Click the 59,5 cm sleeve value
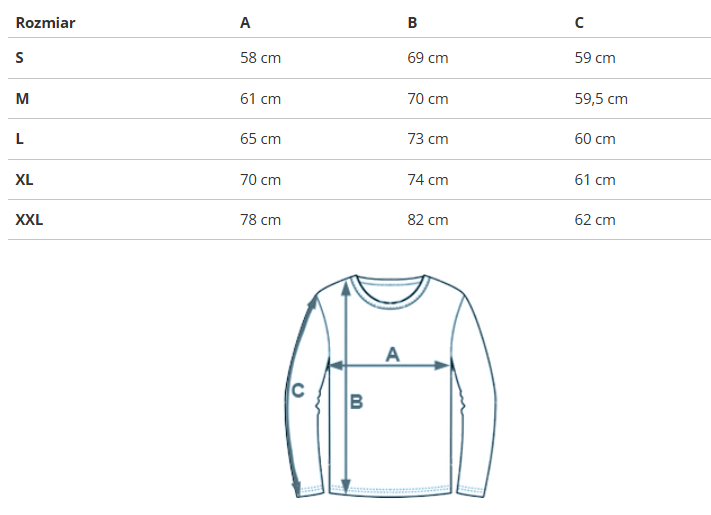The width and height of the screenshot is (711, 515). pyautogui.click(x=601, y=99)
